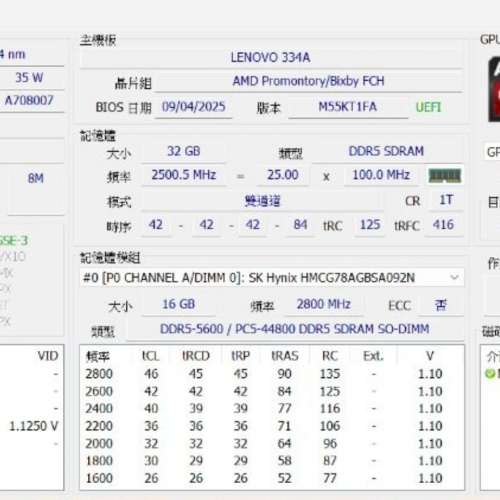Select the 2600 frequency row in timing table
This screenshot has width=500, height=500.
pyautogui.click(x=271, y=391)
